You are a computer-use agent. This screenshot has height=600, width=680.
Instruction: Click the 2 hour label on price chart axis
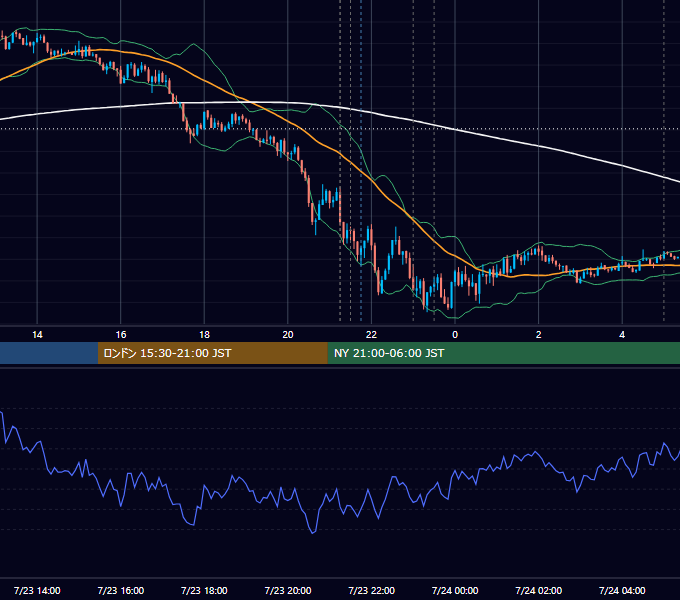click(x=539, y=335)
